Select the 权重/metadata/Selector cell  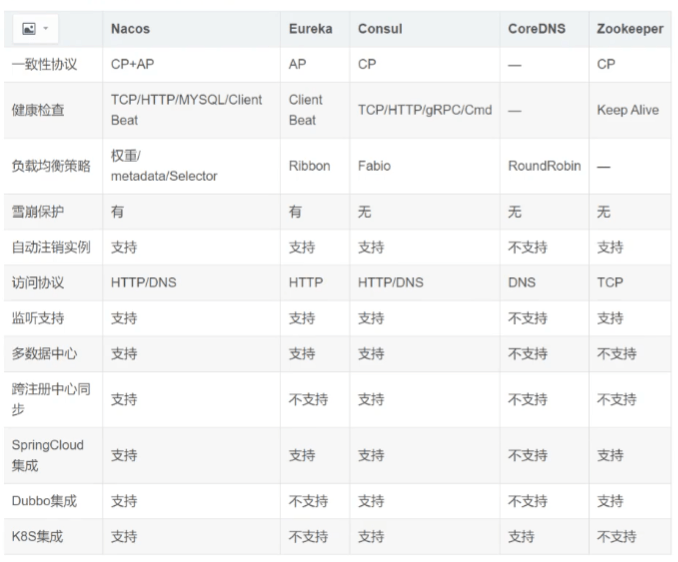(164, 166)
